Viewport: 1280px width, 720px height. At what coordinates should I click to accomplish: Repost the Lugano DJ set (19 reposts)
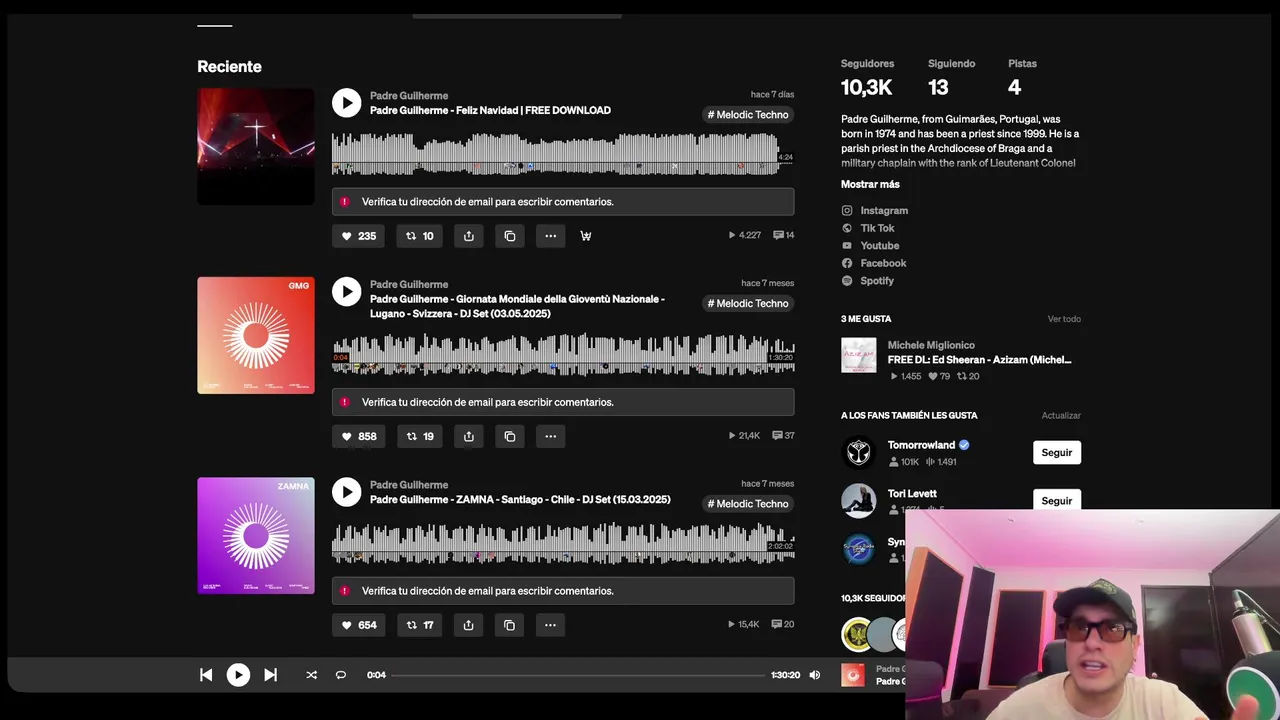pos(420,436)
